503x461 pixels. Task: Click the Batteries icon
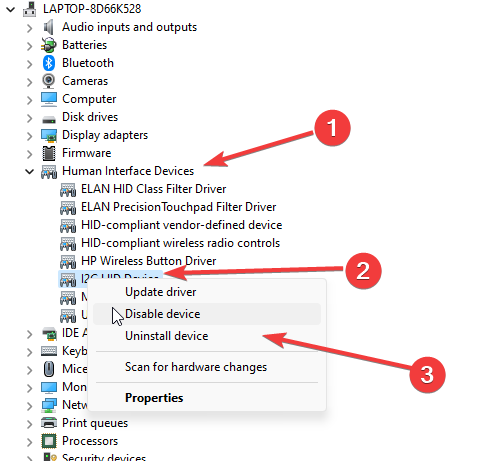click(49, 45)
